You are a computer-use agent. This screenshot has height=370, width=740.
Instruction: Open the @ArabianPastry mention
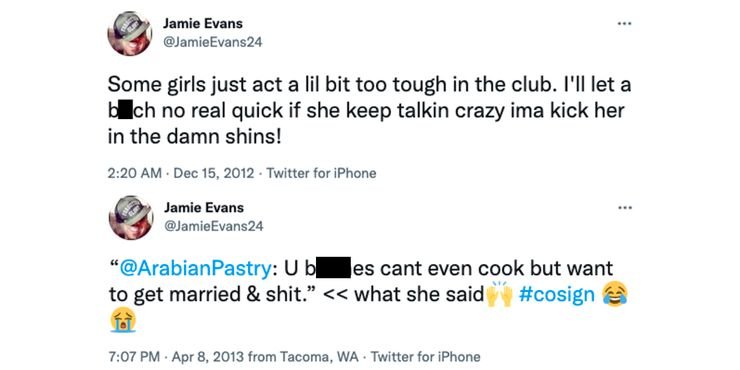tap(196, 269)
